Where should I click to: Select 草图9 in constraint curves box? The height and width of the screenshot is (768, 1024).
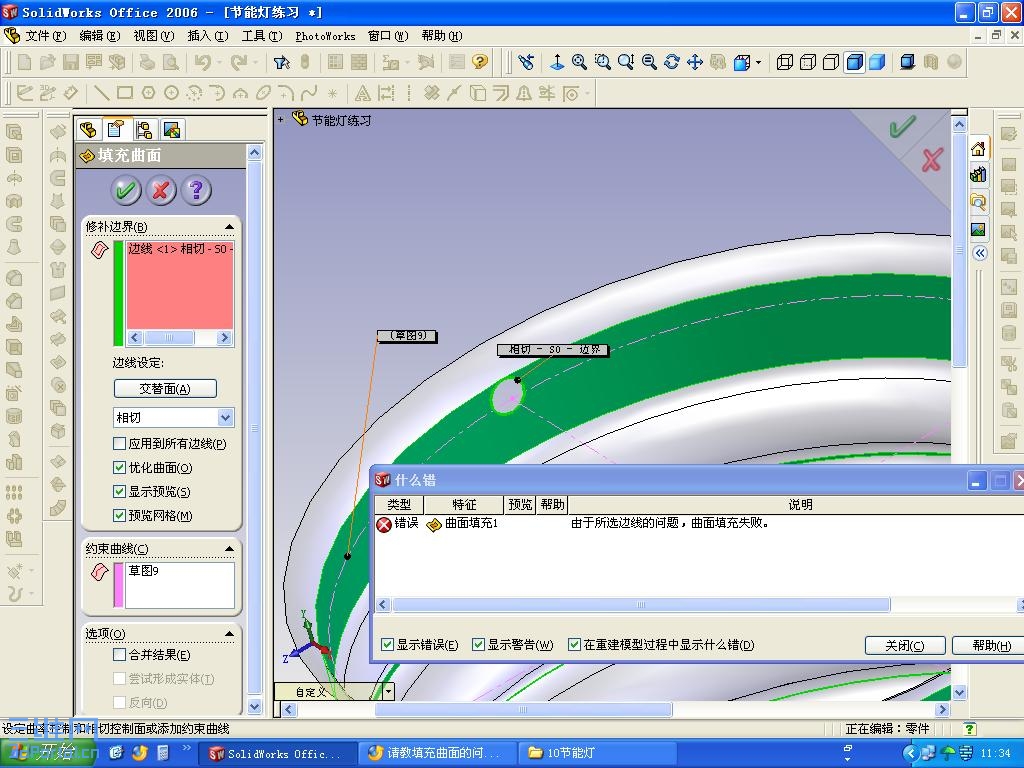point(144,571)
